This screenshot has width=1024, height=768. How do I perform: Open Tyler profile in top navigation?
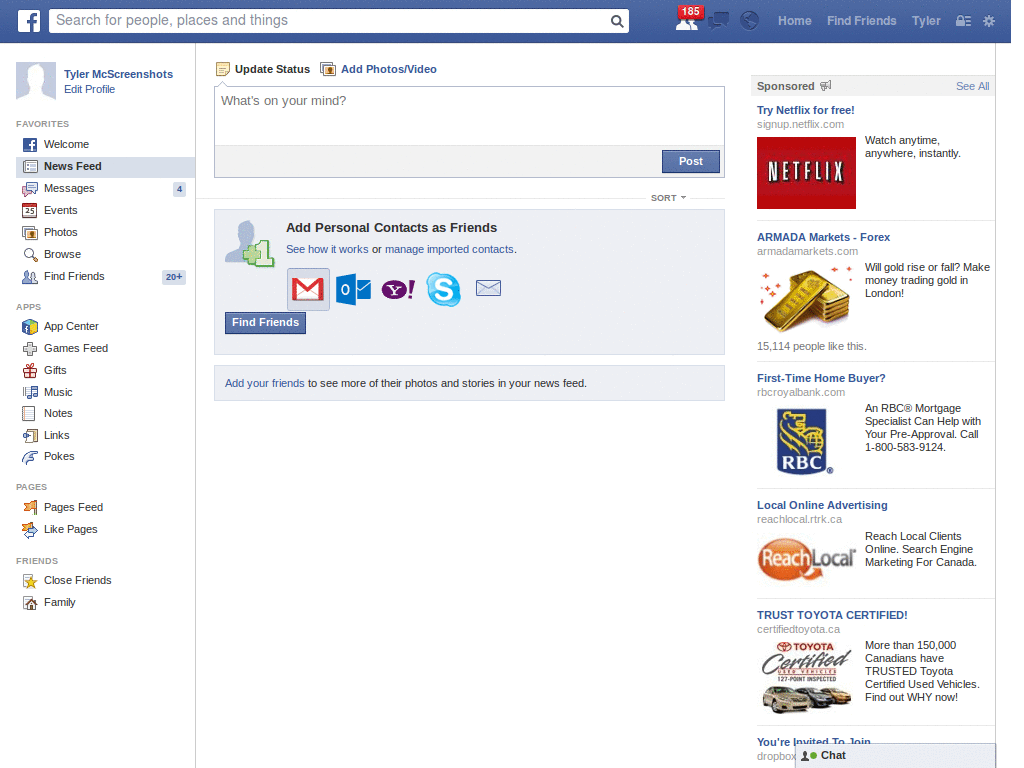[926, 21]
